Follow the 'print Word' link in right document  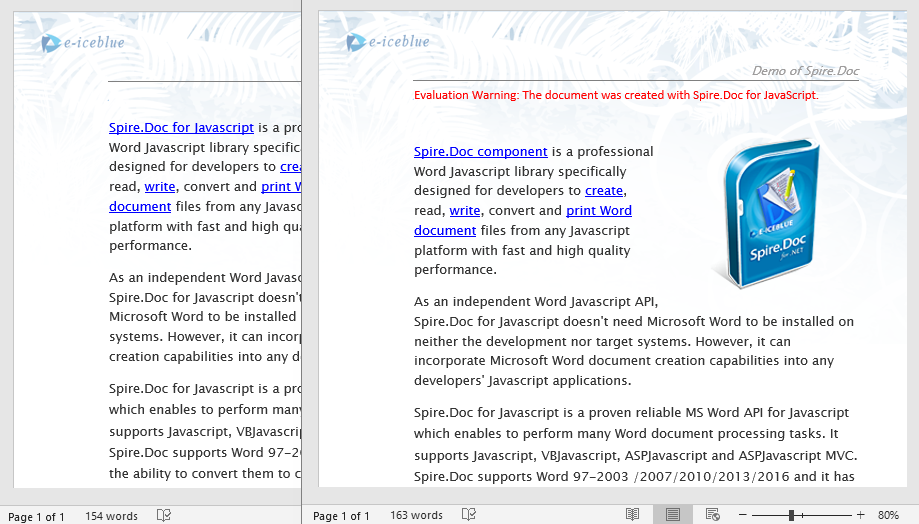[599, 210]
